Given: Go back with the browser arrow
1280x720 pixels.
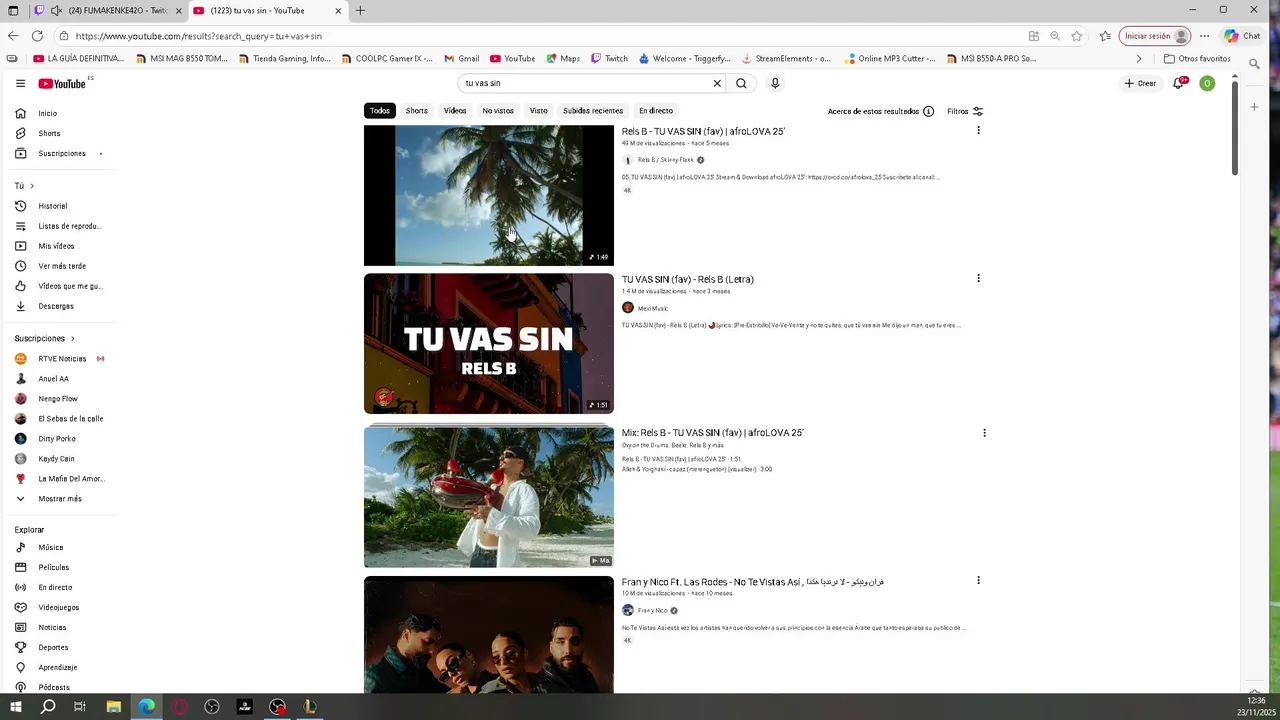Looking at the screenshot, I should tap(12, 36).
